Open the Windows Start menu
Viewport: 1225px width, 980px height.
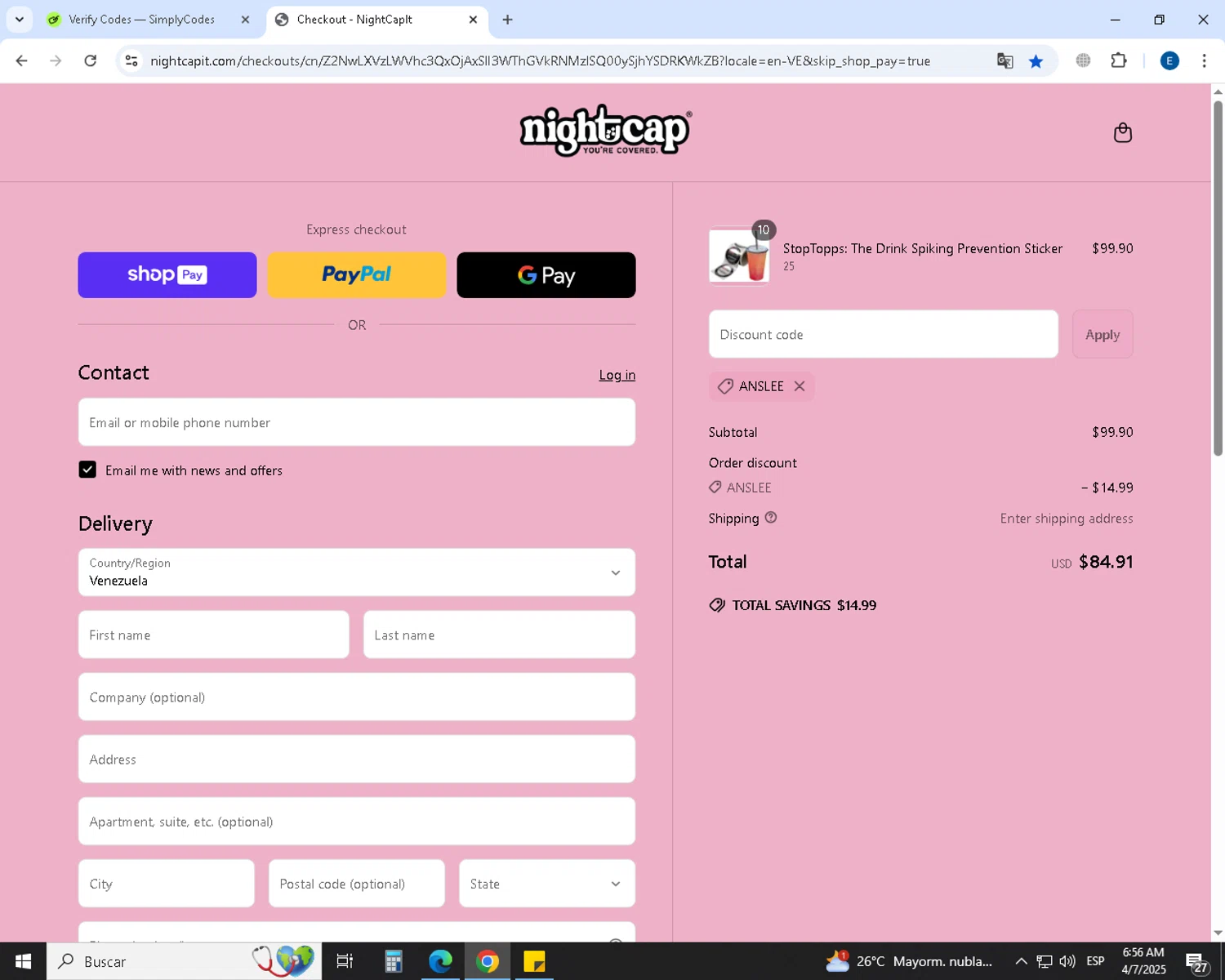pyautogui.click(x=23, y=961)
